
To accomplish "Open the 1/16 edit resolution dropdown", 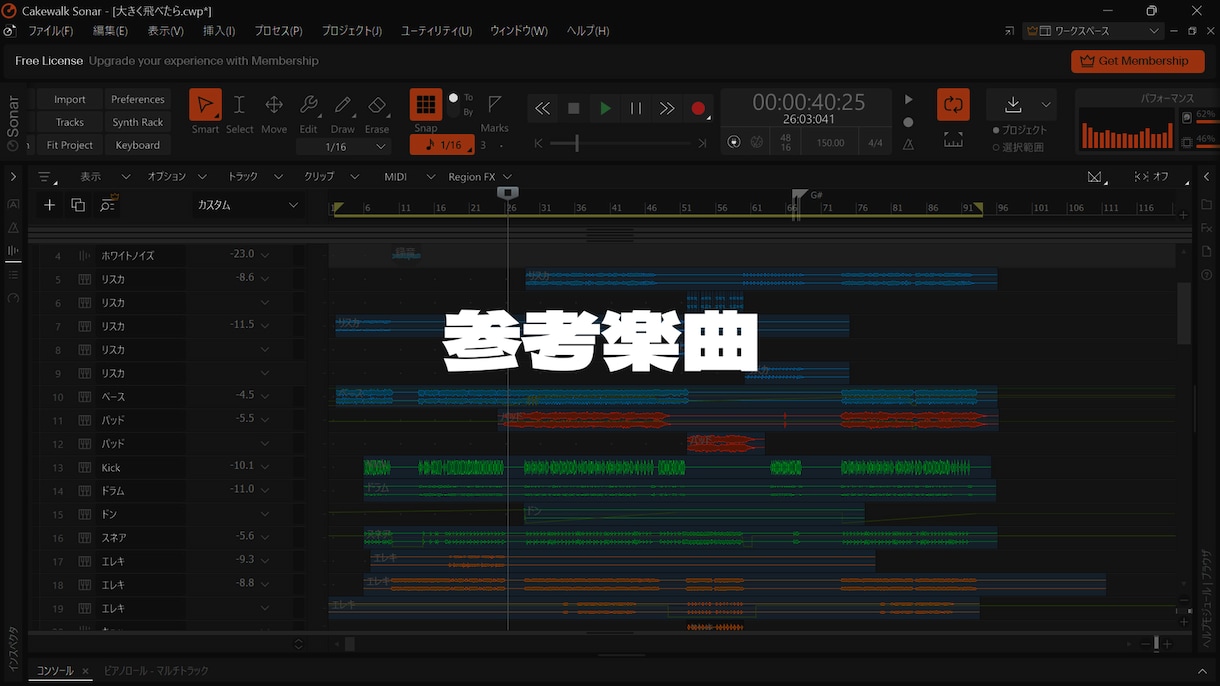I will click(342, 147).
